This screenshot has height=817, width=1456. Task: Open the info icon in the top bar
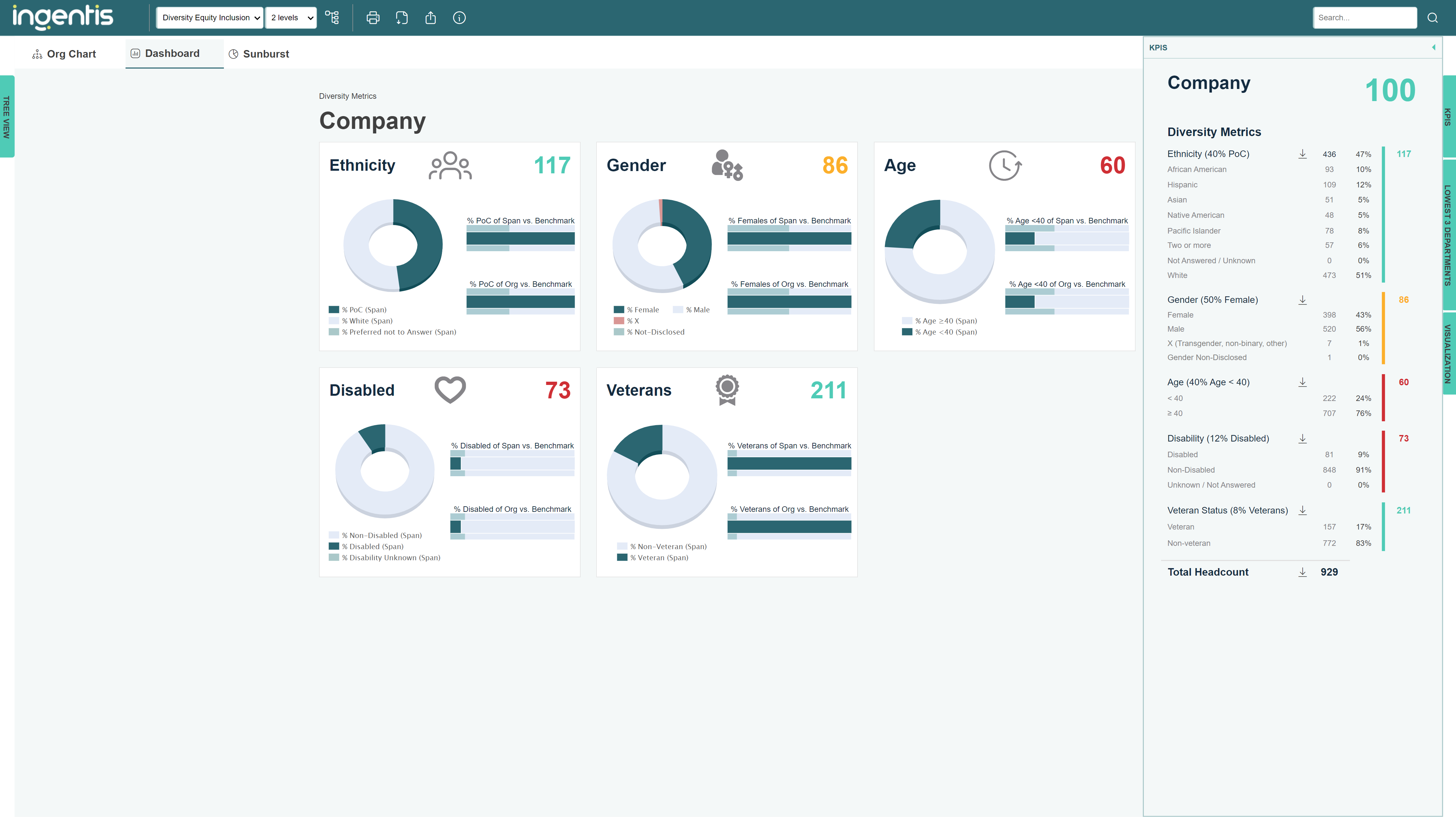click(460, 18)
